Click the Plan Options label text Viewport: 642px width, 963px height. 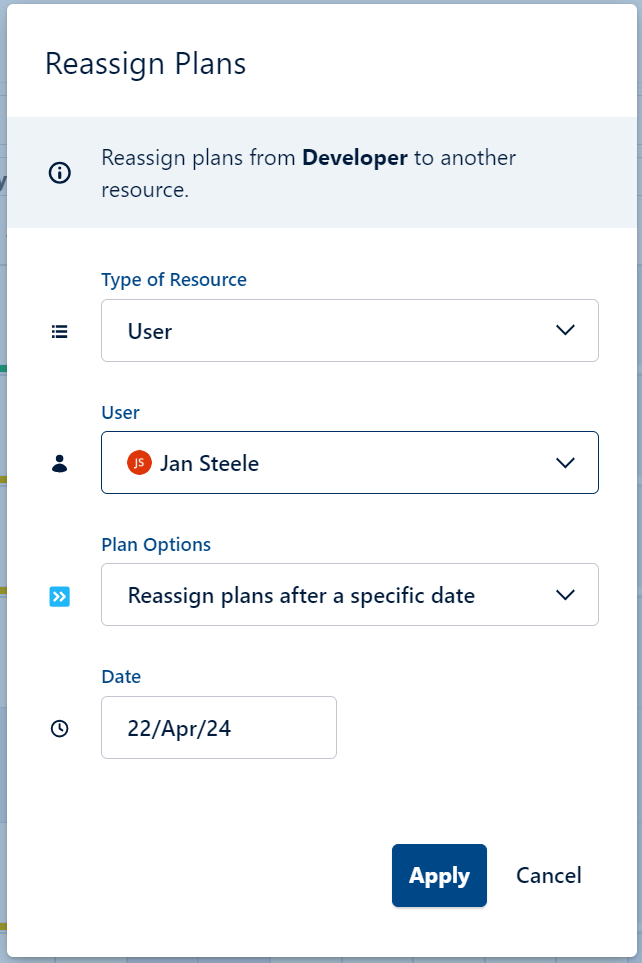155,544
